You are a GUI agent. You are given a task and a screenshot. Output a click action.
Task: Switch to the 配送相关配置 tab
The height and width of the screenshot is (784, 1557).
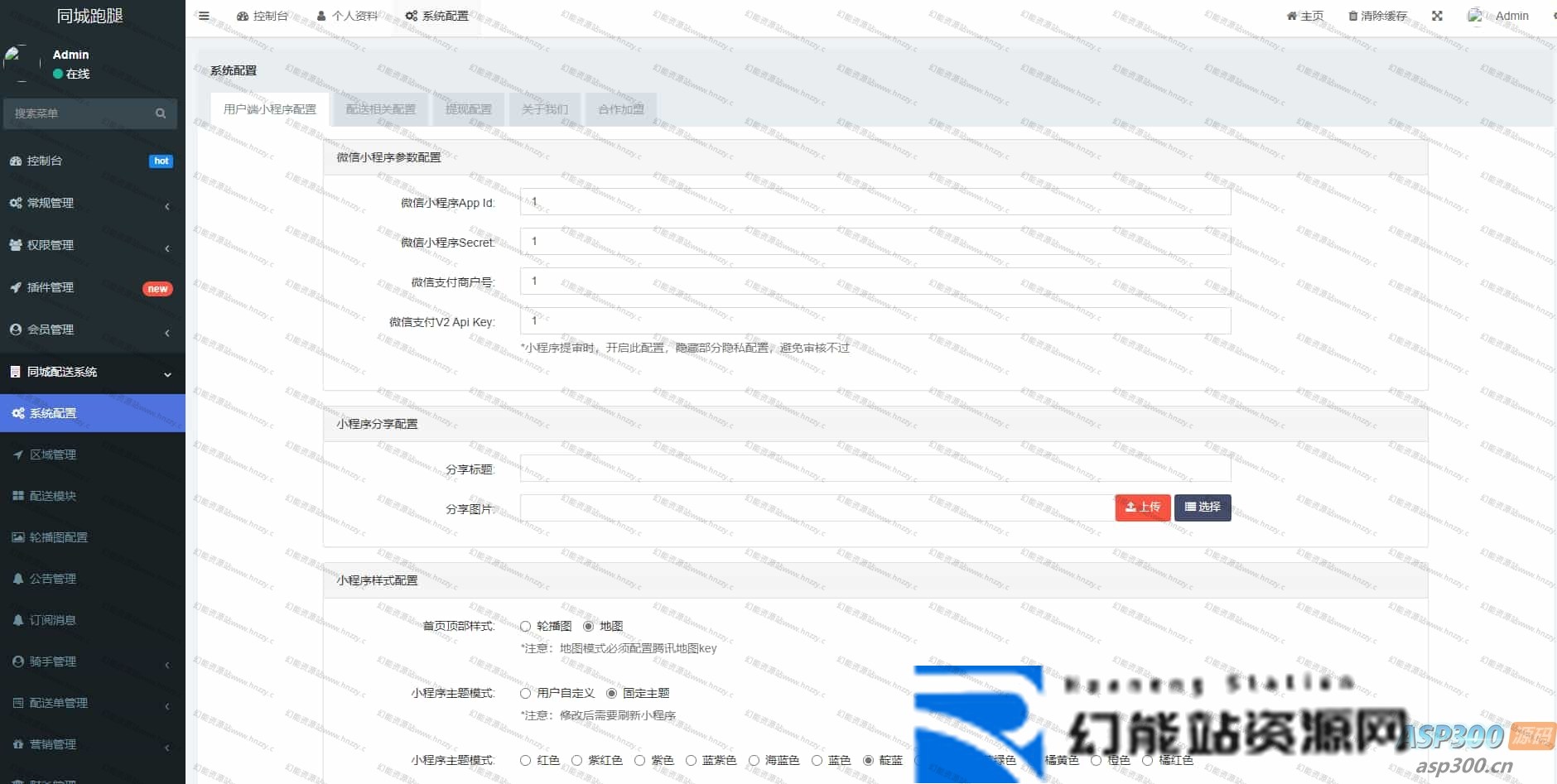point(380,109)
